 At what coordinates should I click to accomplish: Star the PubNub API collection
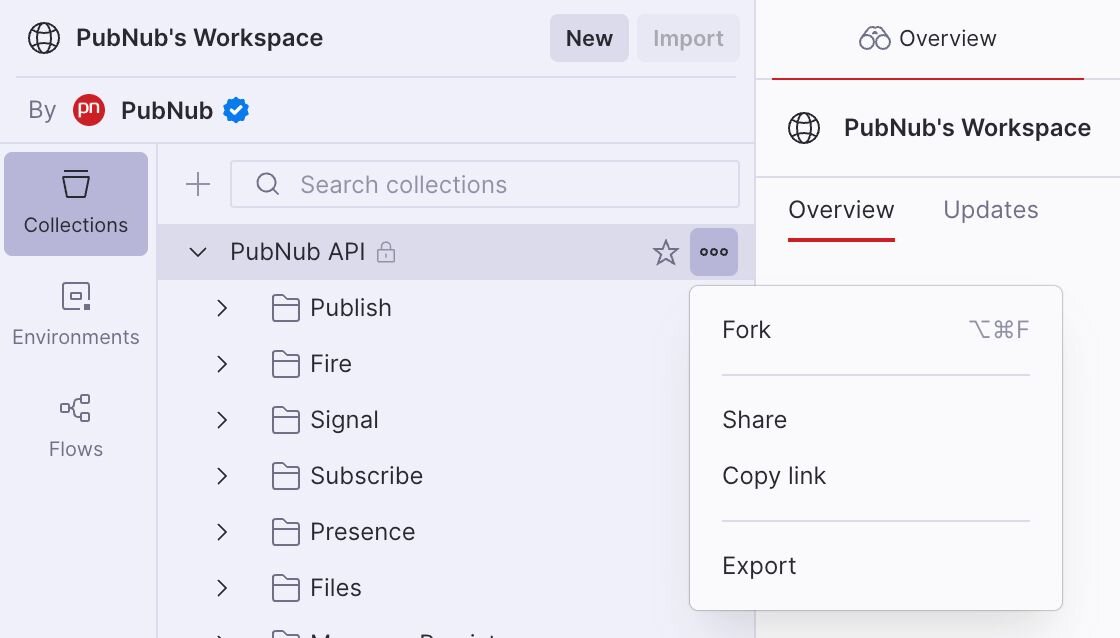(666, 252)
